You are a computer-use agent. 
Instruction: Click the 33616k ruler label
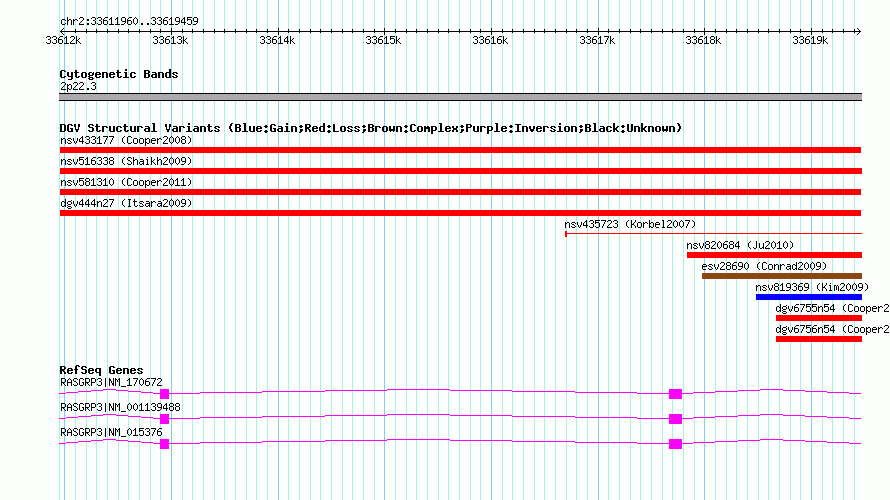(490, 40)
